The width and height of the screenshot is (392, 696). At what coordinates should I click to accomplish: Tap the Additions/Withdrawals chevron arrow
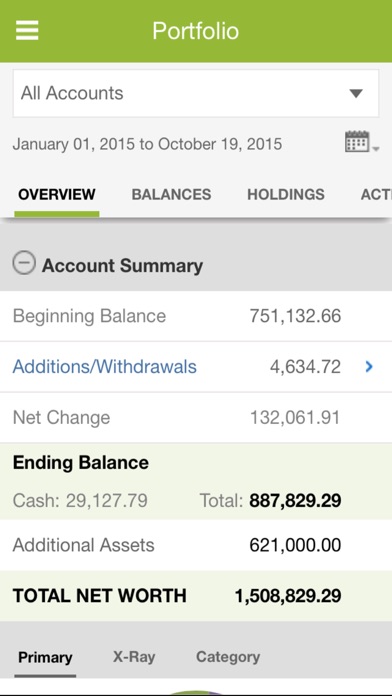coord(368,367)
